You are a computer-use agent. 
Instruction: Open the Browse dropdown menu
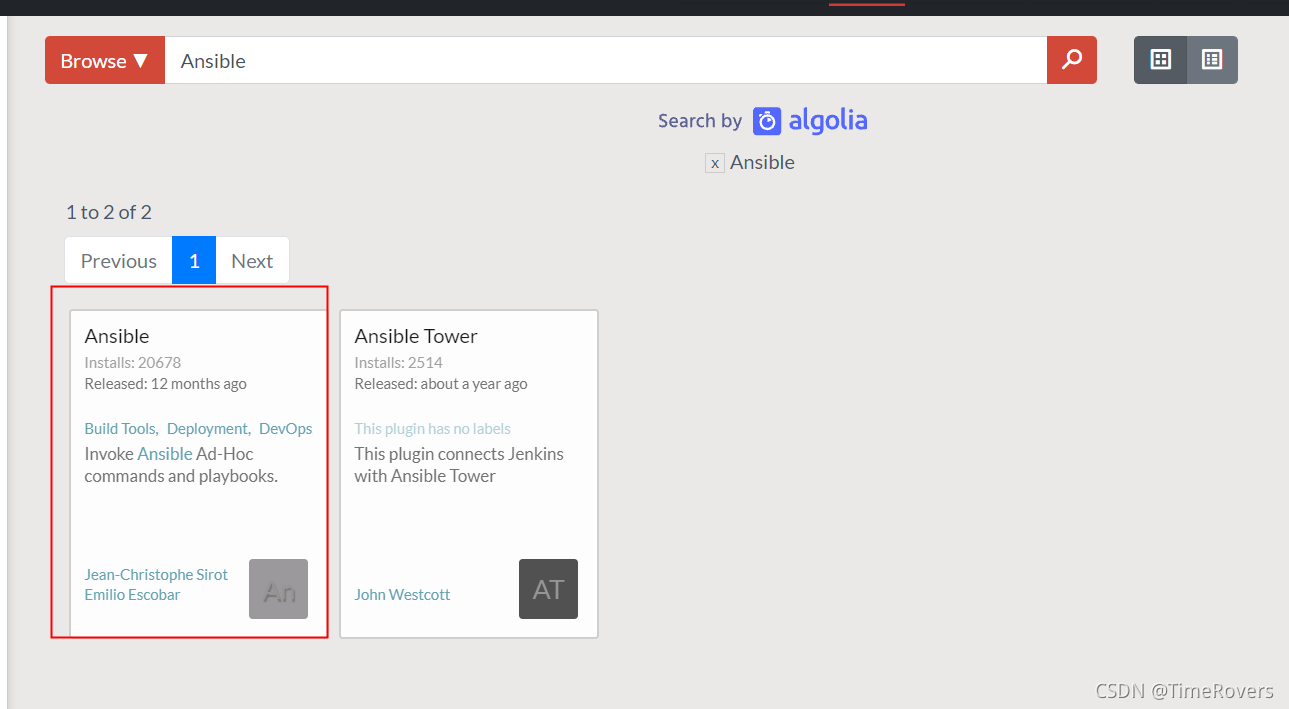[105, 60]
